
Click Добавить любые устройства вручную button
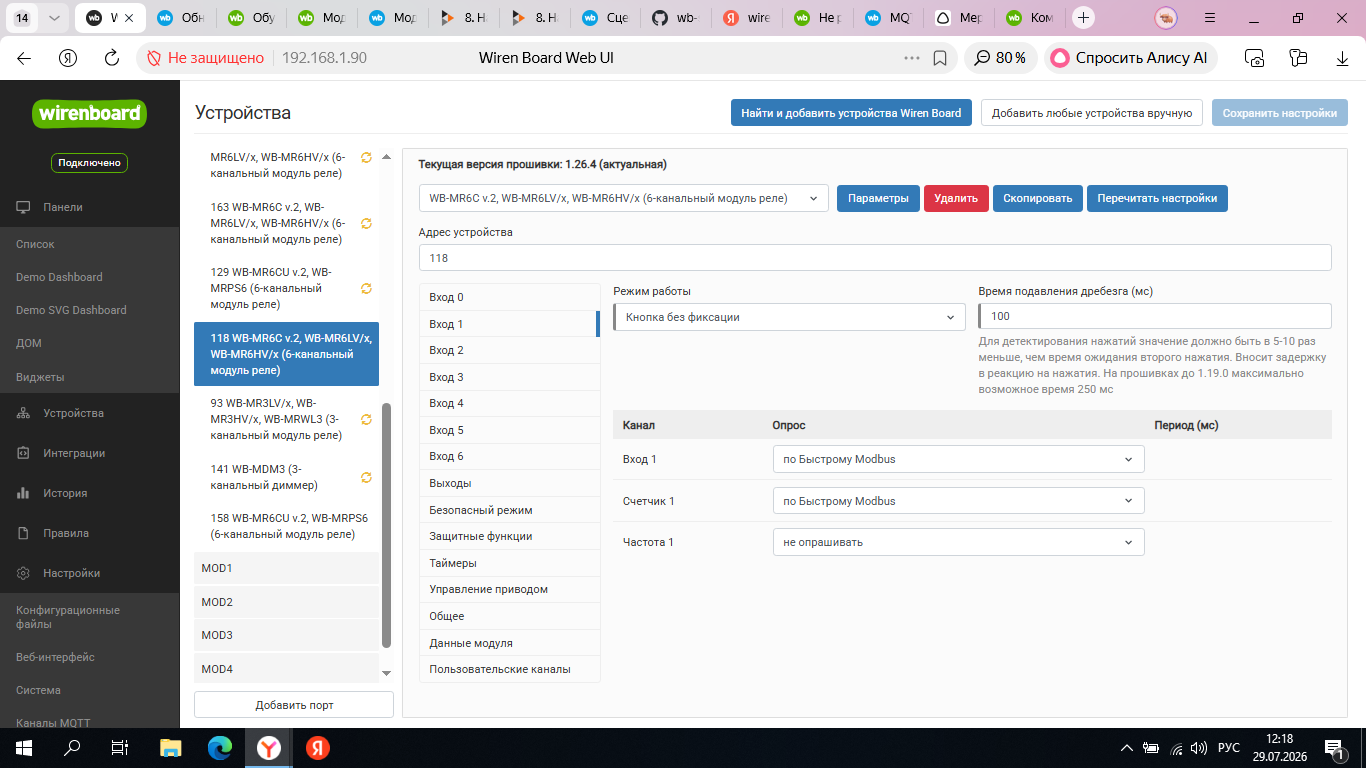tap(1091, 113)
